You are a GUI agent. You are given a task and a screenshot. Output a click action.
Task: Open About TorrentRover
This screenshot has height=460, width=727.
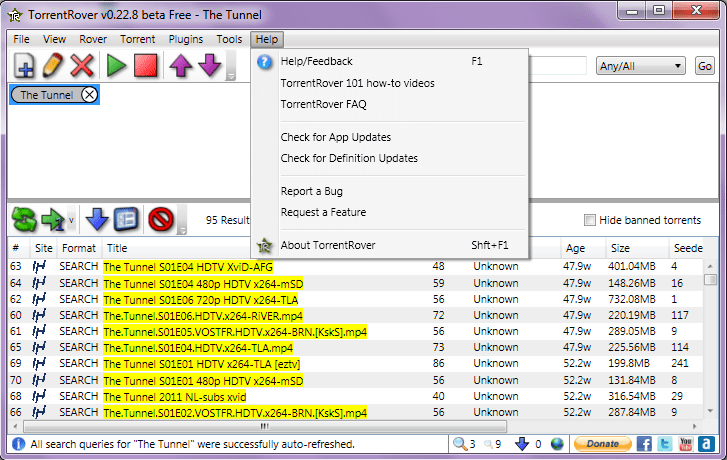389,245
